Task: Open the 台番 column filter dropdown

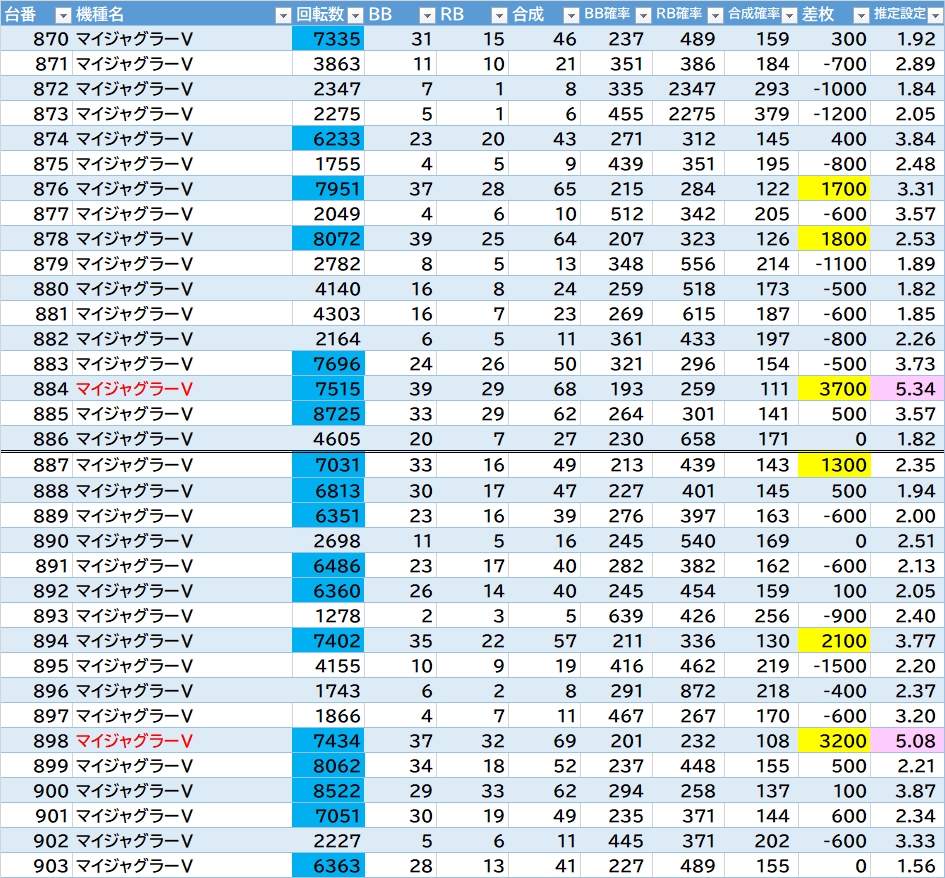Action: pyautogui.click(x=63, y=15)
